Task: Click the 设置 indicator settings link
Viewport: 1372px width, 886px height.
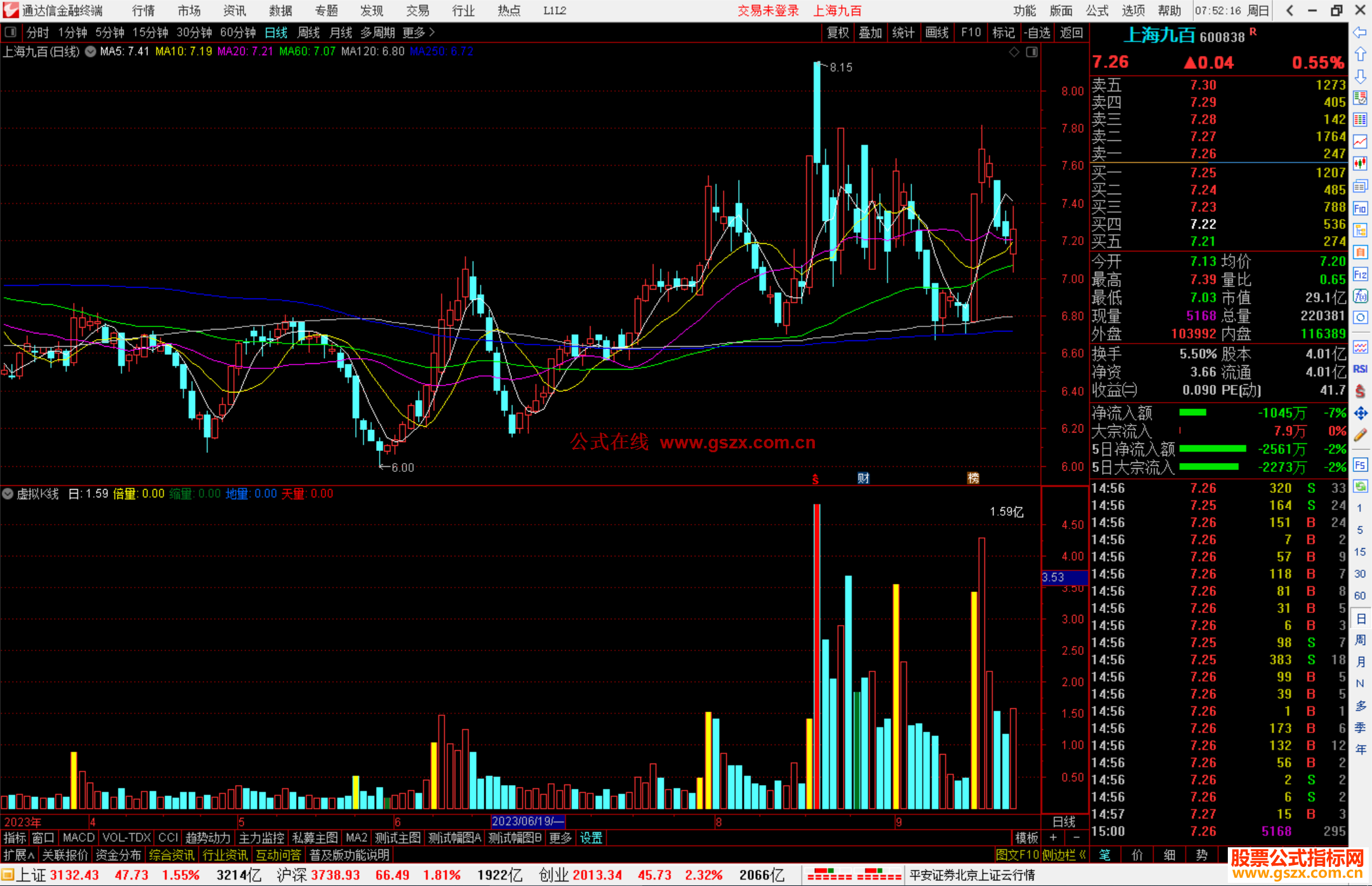Action: (591, 838)
